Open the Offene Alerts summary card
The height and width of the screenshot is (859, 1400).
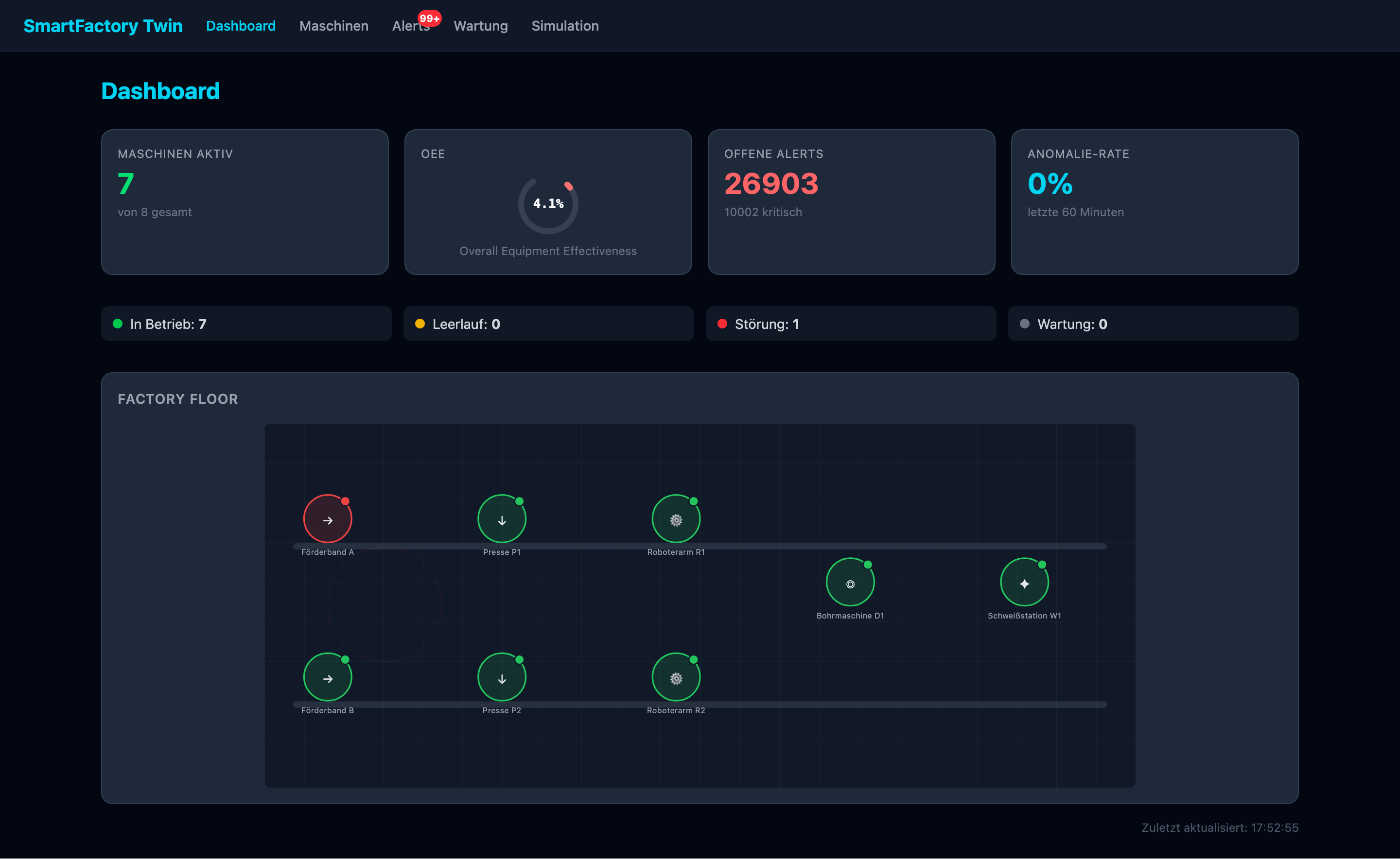851,202
